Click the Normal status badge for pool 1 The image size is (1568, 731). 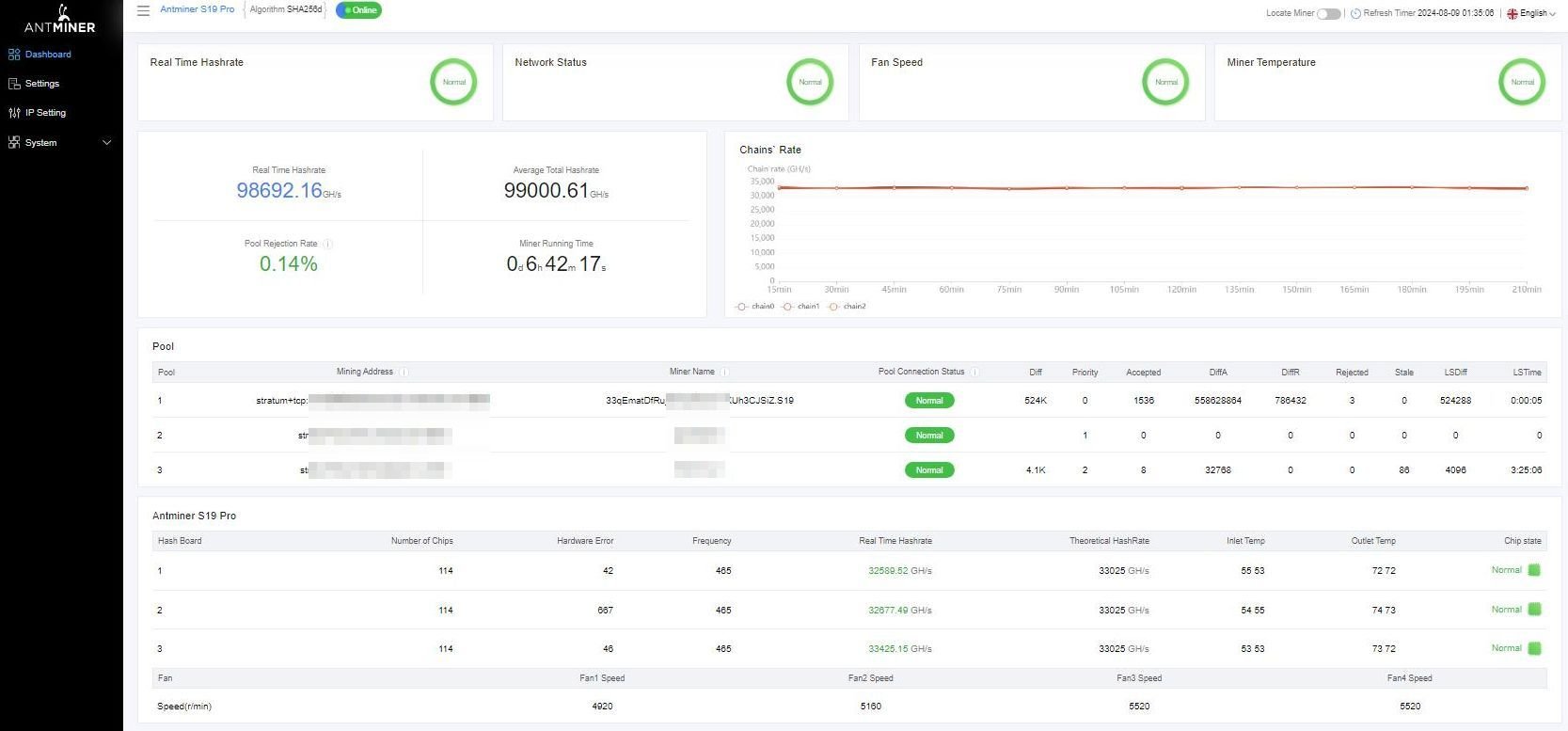click(929, 401)
